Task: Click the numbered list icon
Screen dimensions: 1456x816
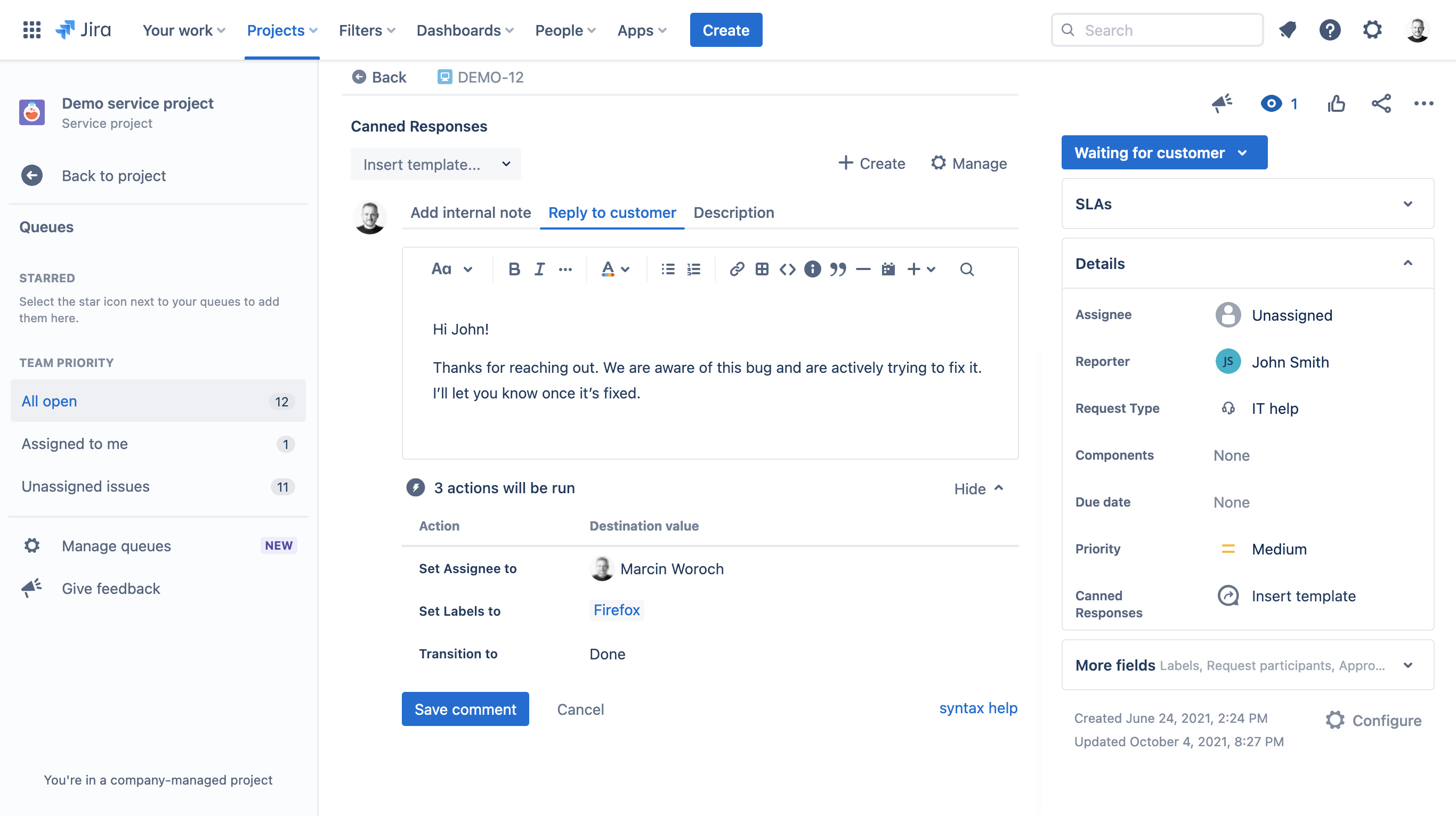Action: tap(694, 269)
